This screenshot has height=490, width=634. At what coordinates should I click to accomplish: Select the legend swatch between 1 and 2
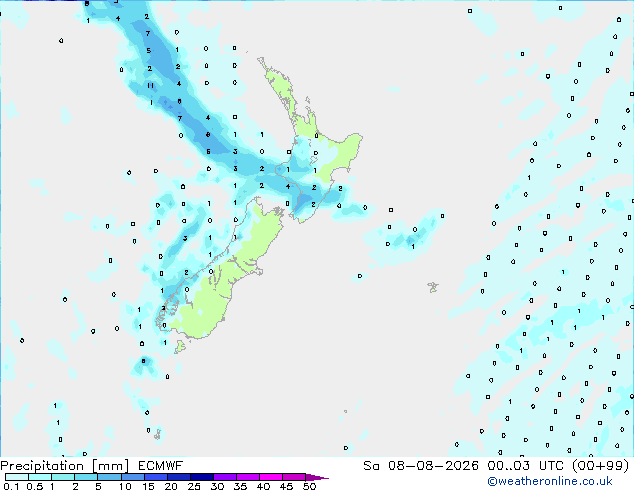tap(63, 477)
